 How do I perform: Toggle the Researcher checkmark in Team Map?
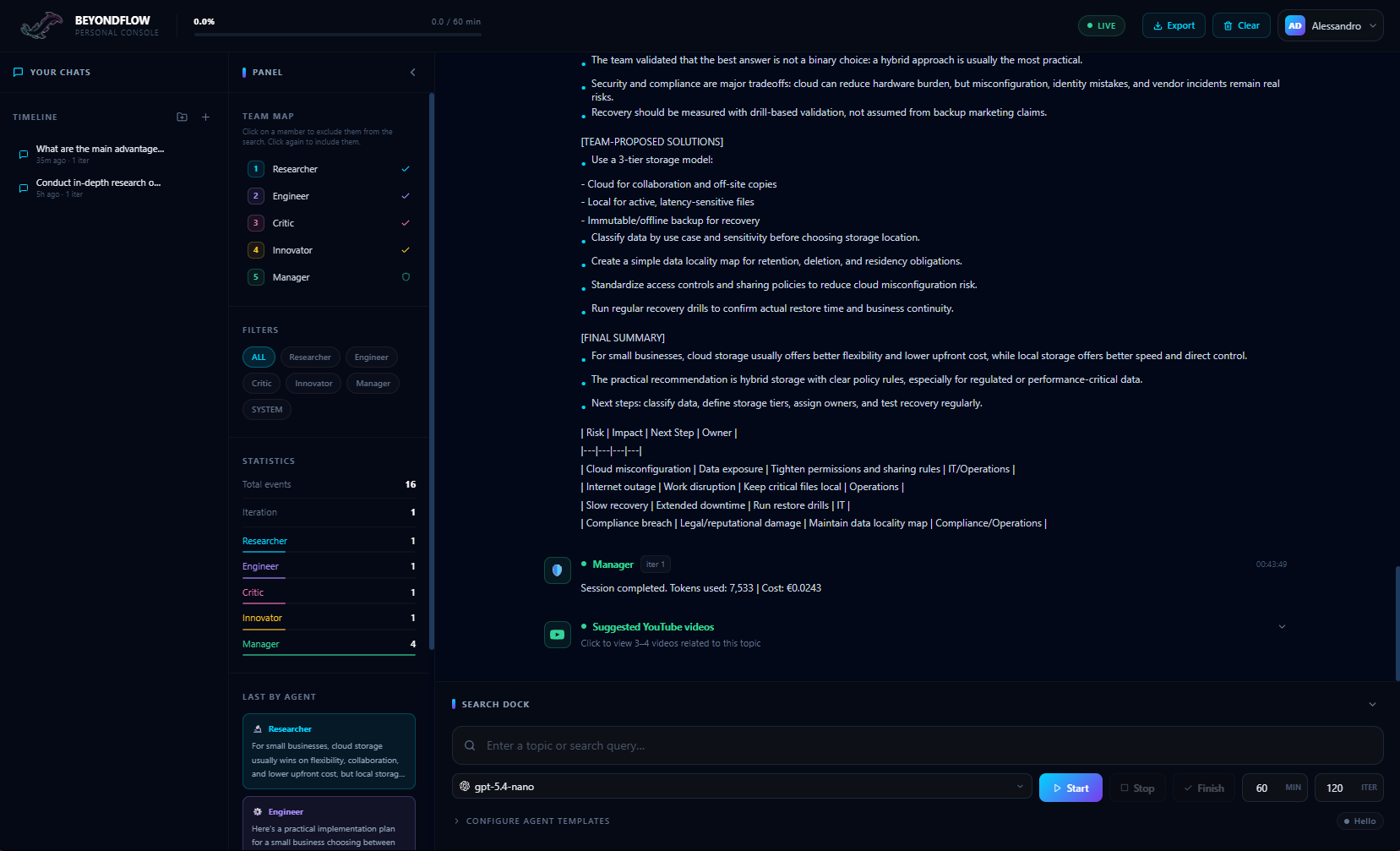click(406, 169)
